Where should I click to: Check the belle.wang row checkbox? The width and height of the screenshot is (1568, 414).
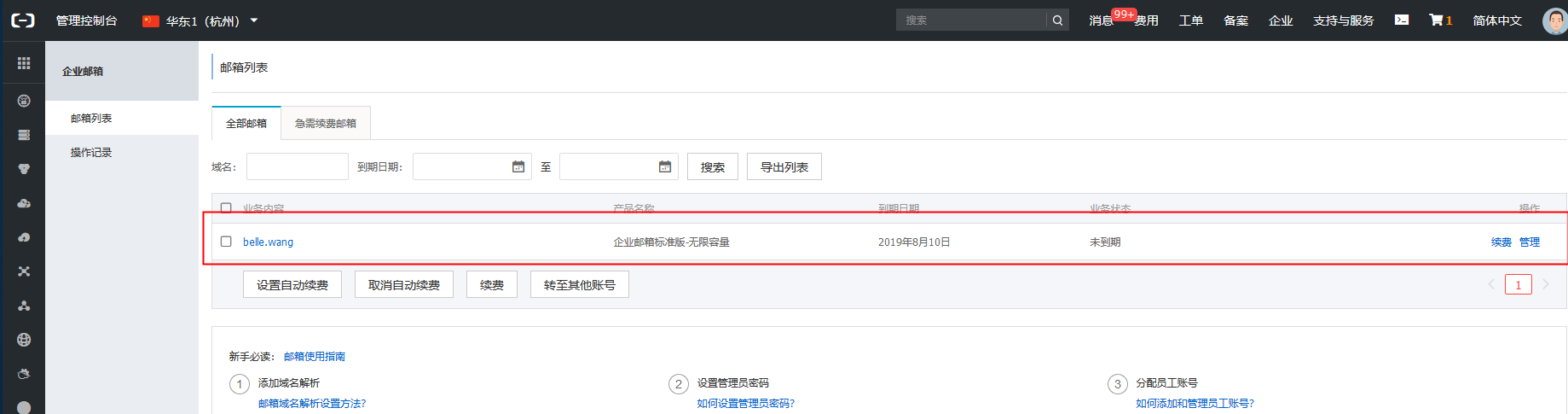(226, 242)
